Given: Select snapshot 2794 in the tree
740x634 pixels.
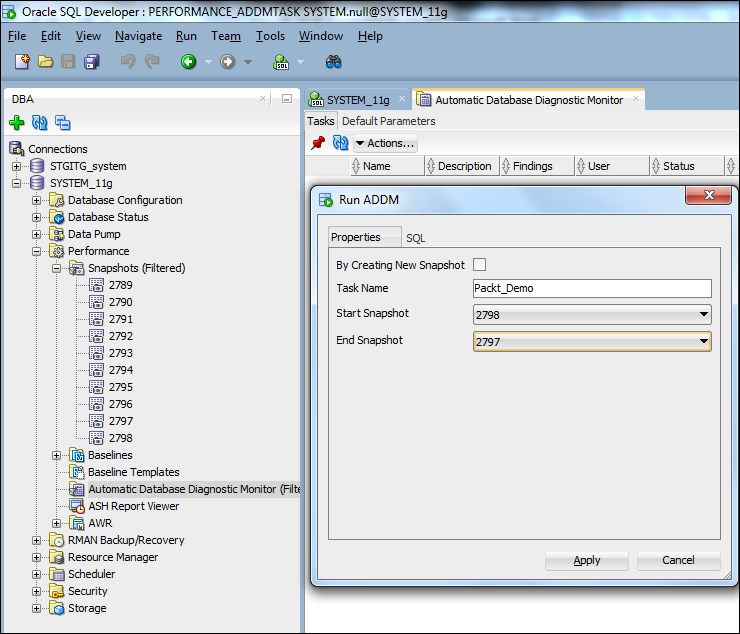Looking at the screenshot, I should (x=121, y=370).
